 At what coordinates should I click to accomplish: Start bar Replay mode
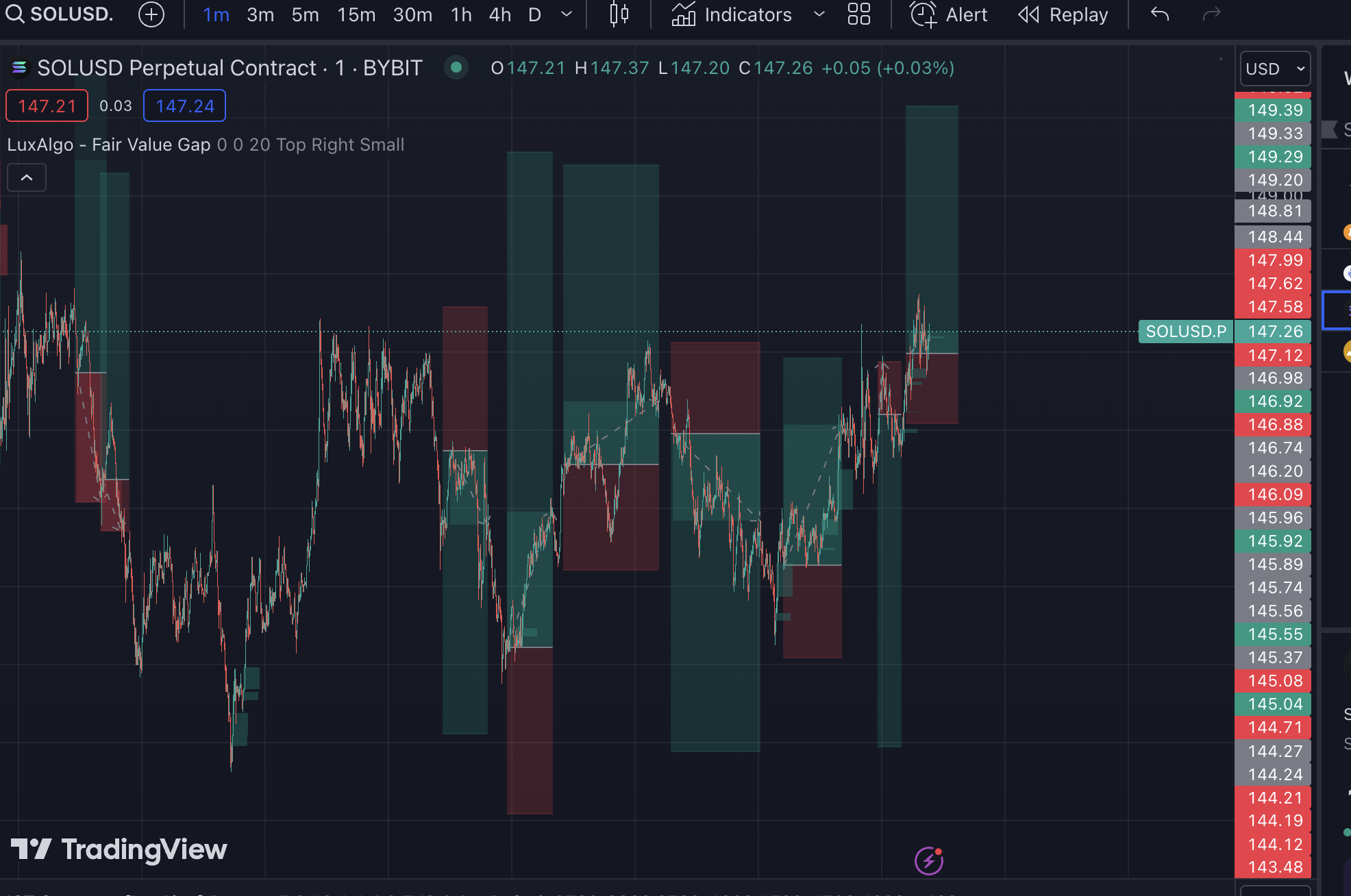click(1063, 14)
